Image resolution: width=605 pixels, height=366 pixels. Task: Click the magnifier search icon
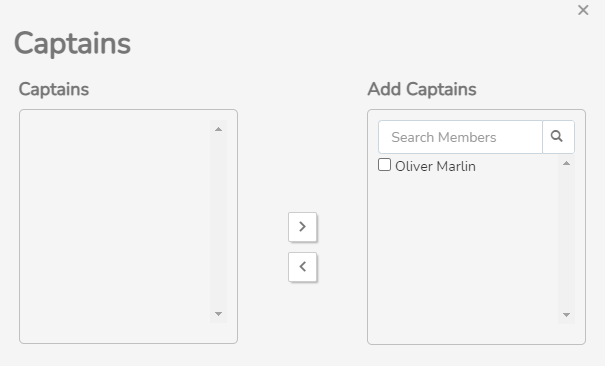(x=558, y=137)
